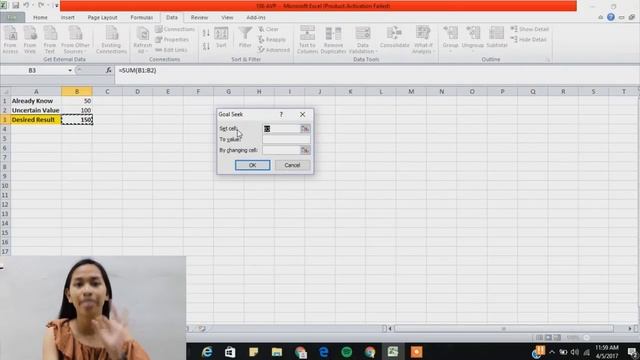Click Text to Columns icon
Viewport: 640px width, 360px height.
point(307,40)
